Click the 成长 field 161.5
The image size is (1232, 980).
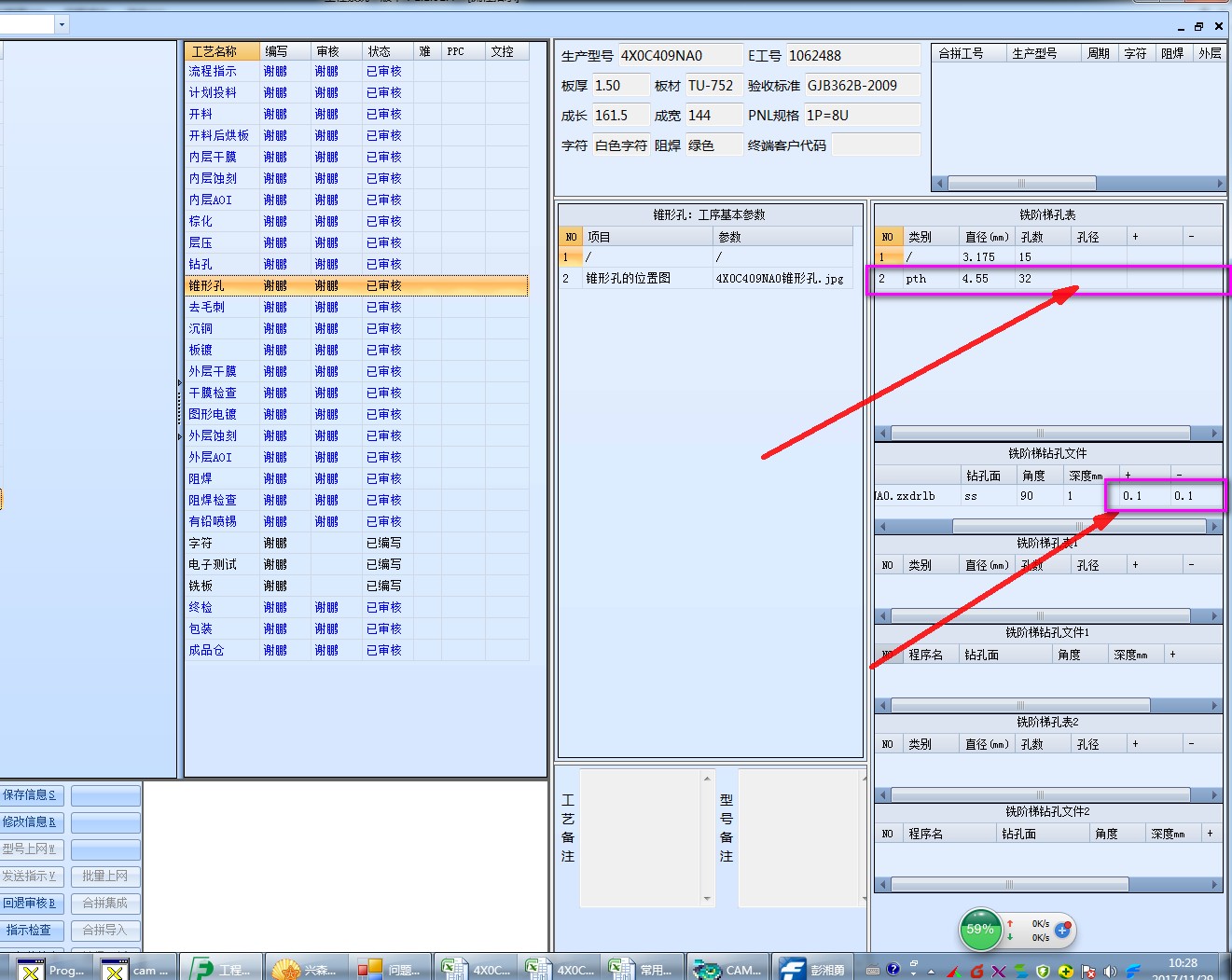pyautogui.click(x=620, y=116)
